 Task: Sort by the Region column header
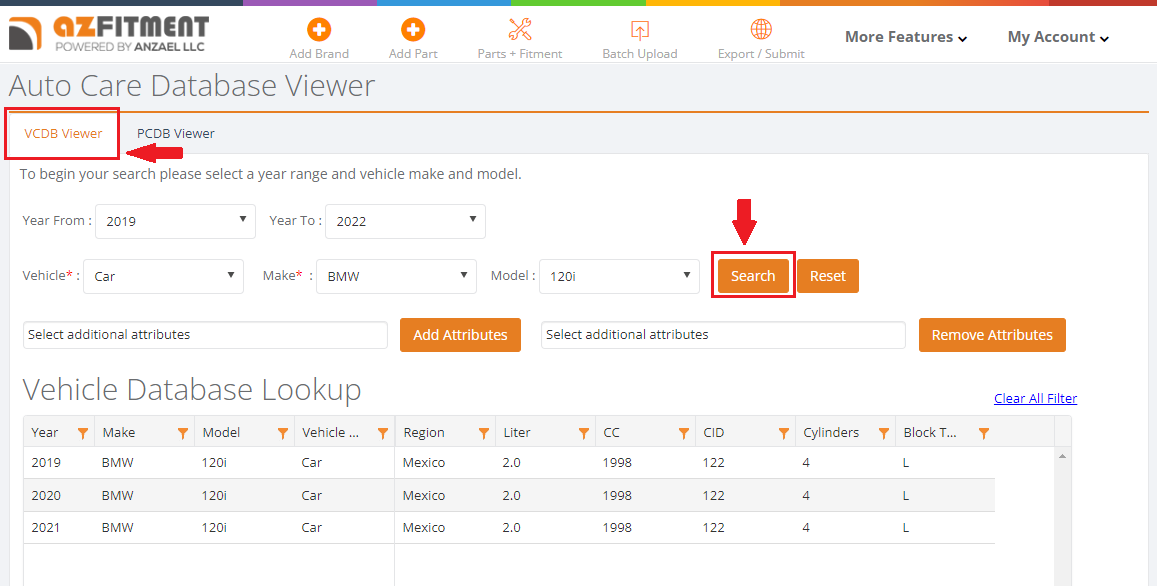pos(424,432)
